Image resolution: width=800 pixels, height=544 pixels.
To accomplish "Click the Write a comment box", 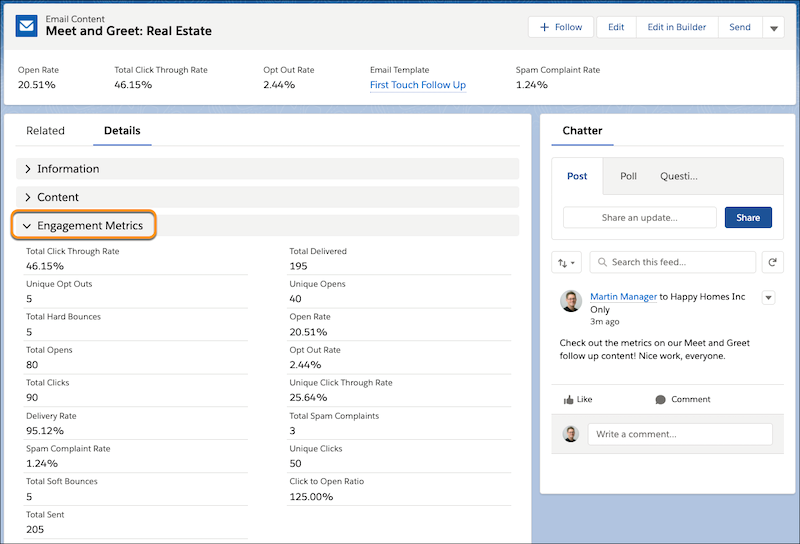I will point(679,434).
